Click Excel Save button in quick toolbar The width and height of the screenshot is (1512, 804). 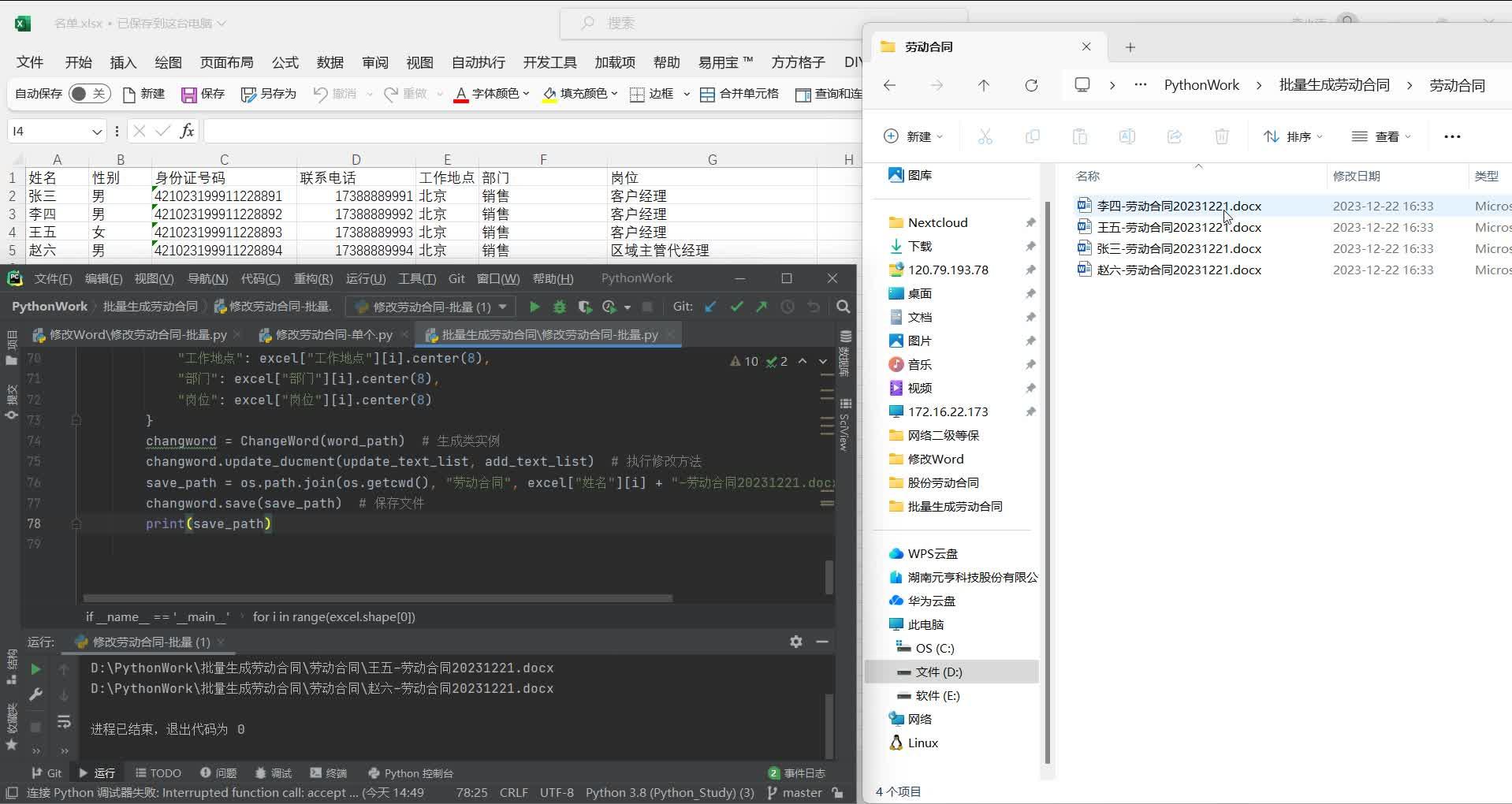[x=203, y=94]
